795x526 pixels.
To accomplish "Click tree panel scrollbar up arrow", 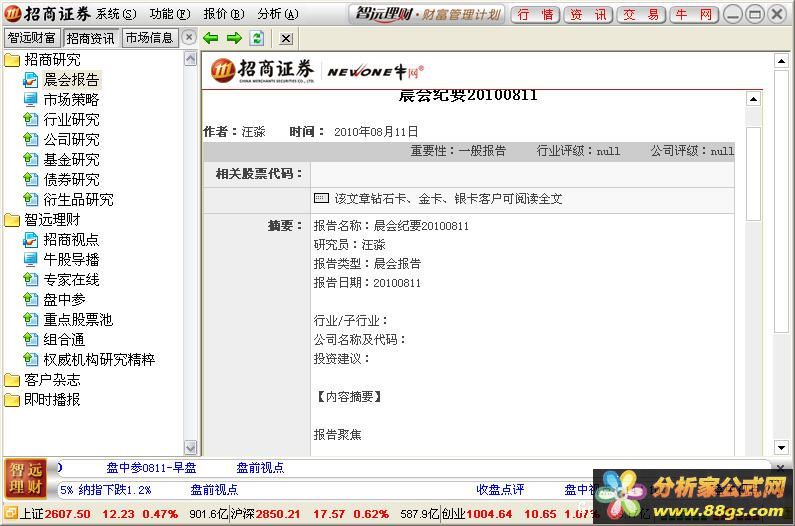I will pyautogui.click(x=190, y=59).
